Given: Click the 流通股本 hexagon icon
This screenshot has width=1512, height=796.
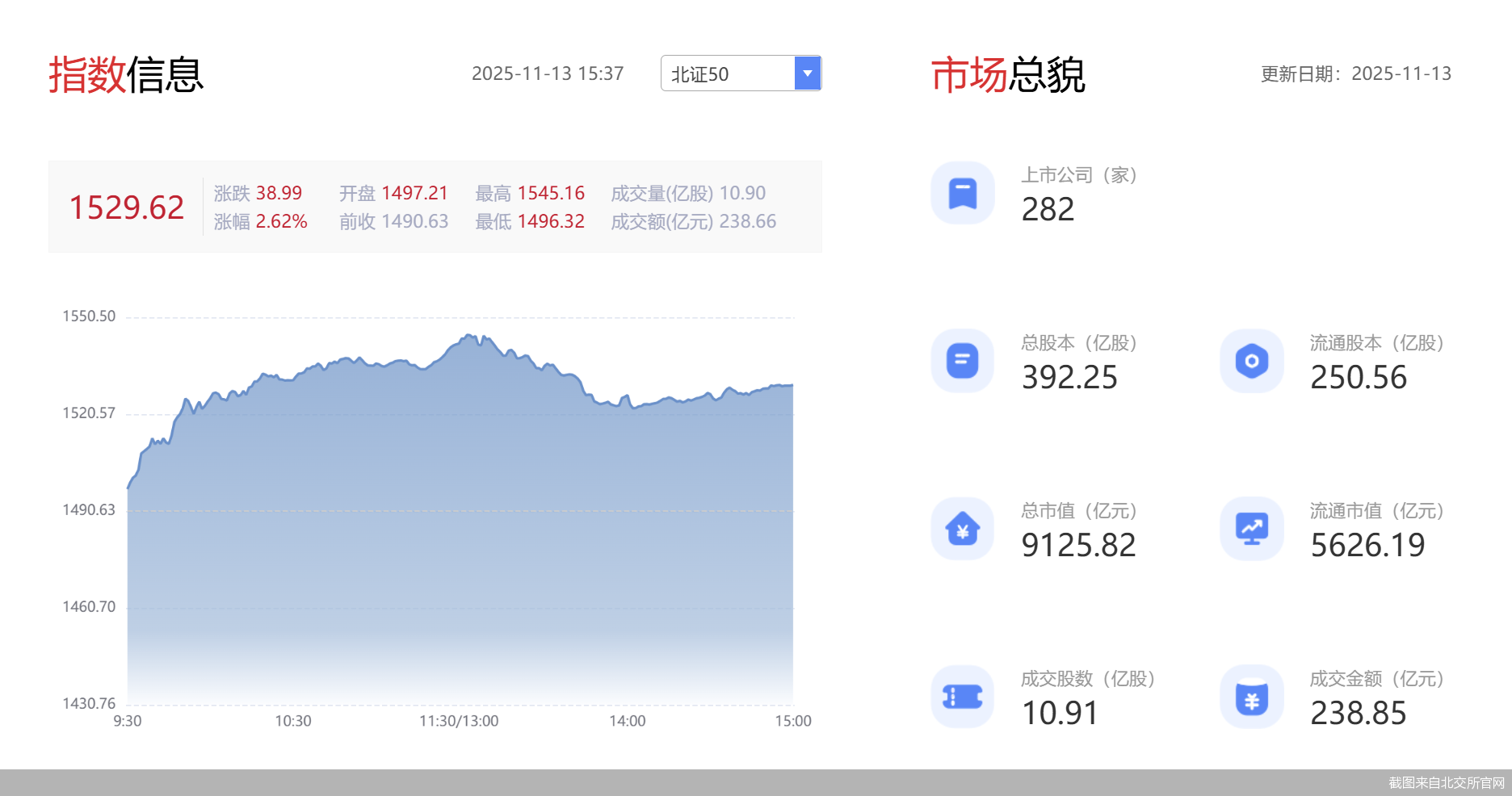Looking at the screenshot, I should click(x=1251, y=361).
